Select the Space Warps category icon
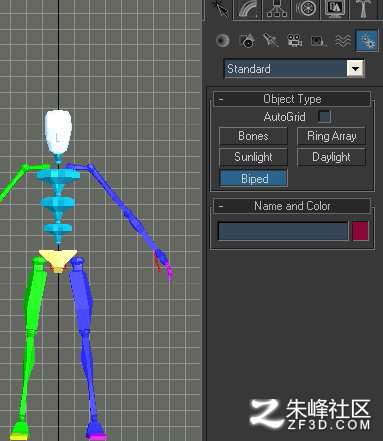The width and height of the screenshot is (383, 441). click(343, 41)
